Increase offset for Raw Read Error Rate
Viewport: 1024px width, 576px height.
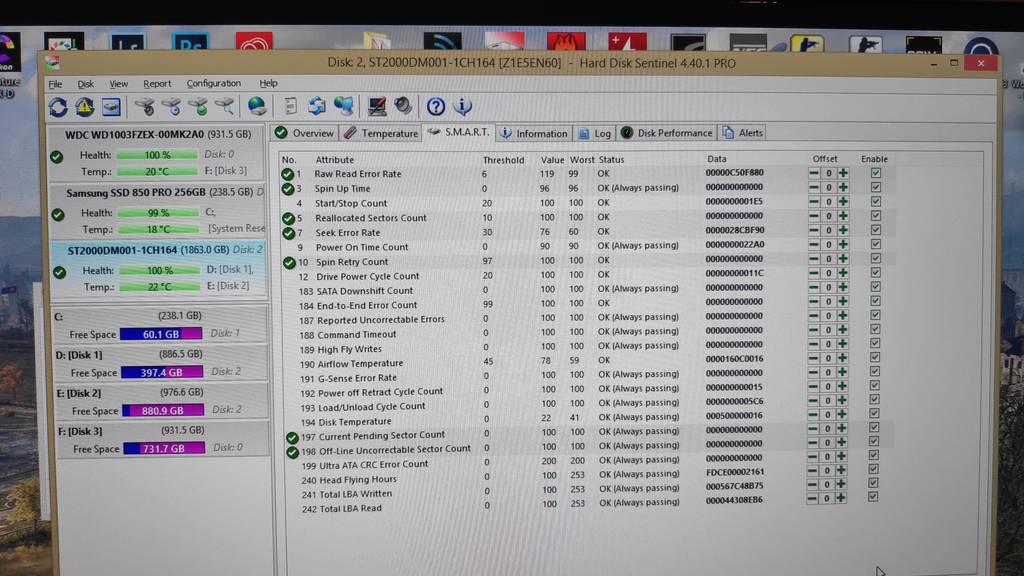click(843, 173)
